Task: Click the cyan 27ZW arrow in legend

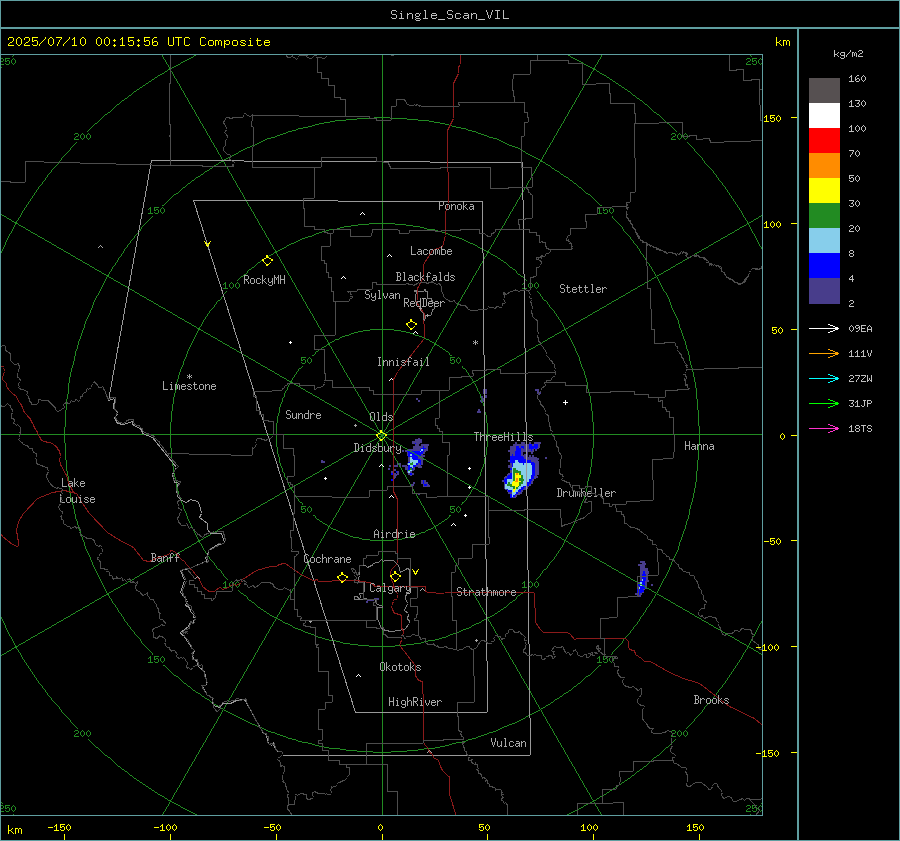Action: pos(824,378)
